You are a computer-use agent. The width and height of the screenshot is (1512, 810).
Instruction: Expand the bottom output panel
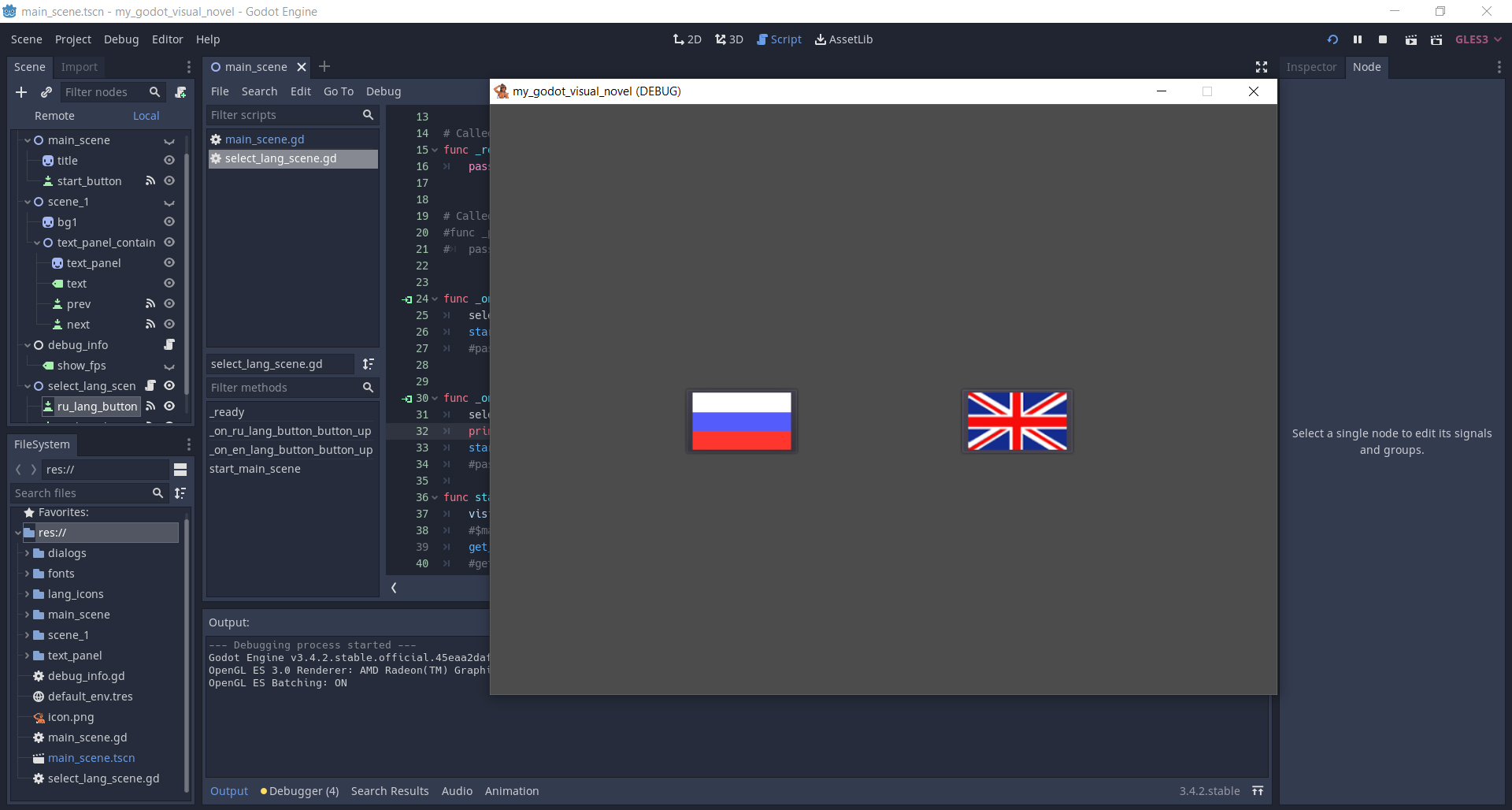pos(1258,791)
